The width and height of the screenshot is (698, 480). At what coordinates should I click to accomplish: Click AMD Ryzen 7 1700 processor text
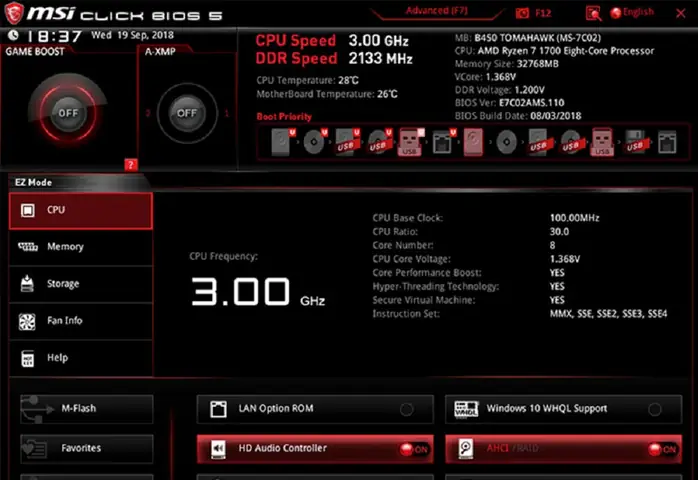tap(566, 51)
